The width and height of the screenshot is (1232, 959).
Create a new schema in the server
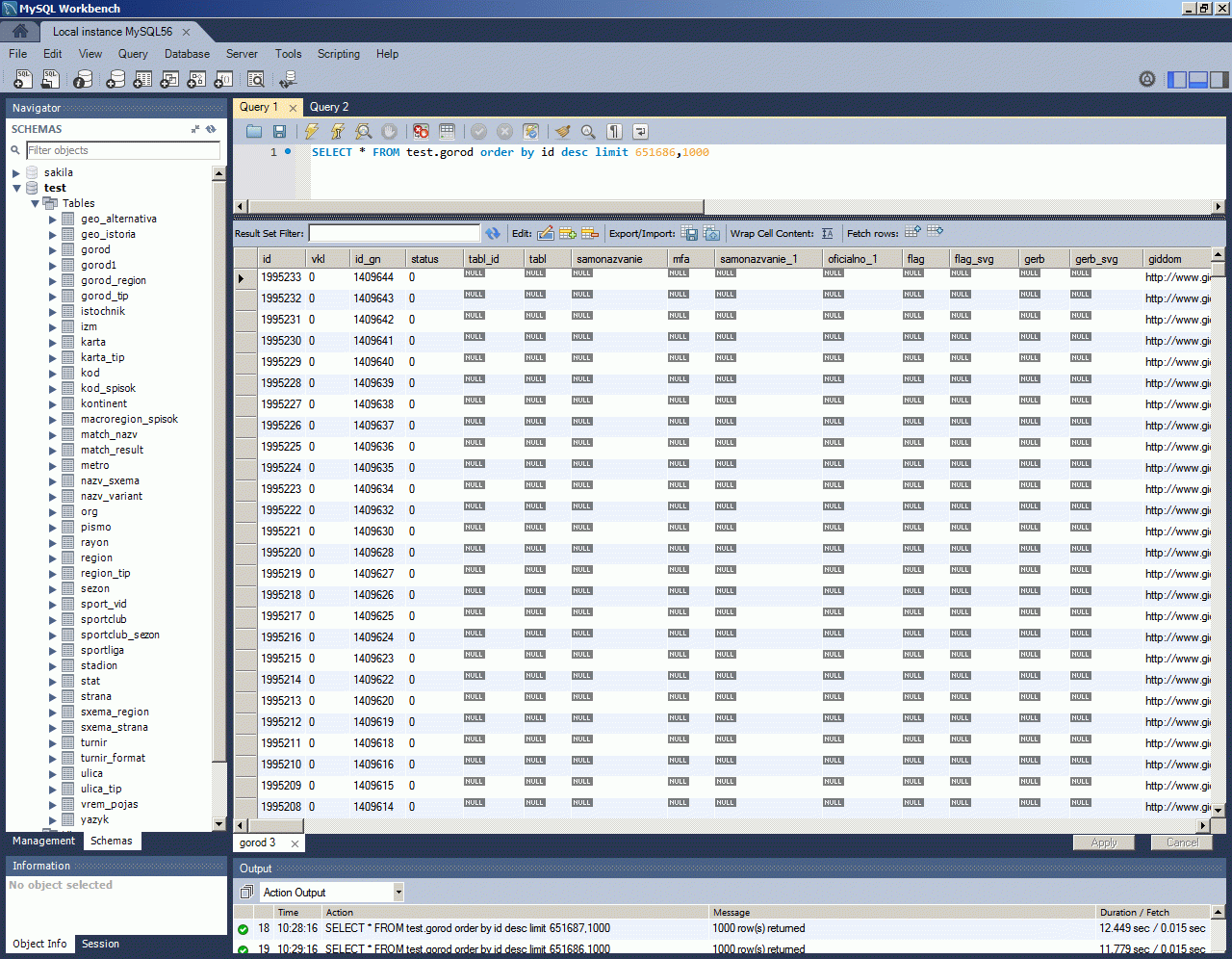[115, 79]
